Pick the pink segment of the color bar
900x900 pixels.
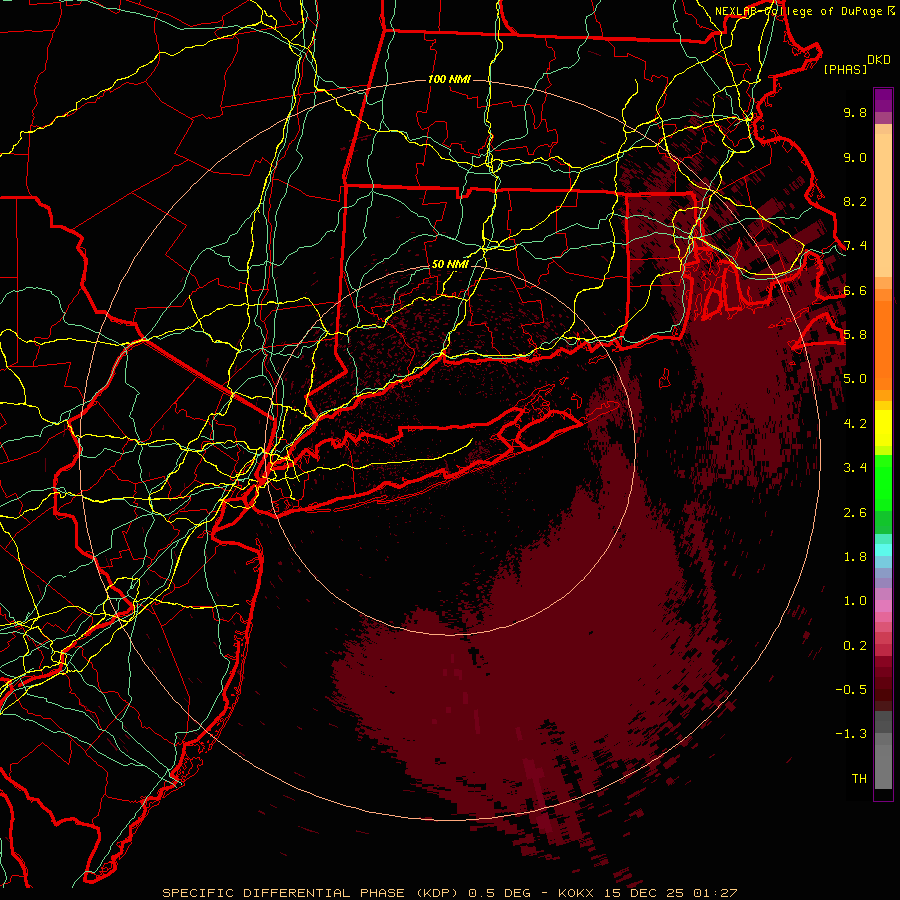point(883,606)
